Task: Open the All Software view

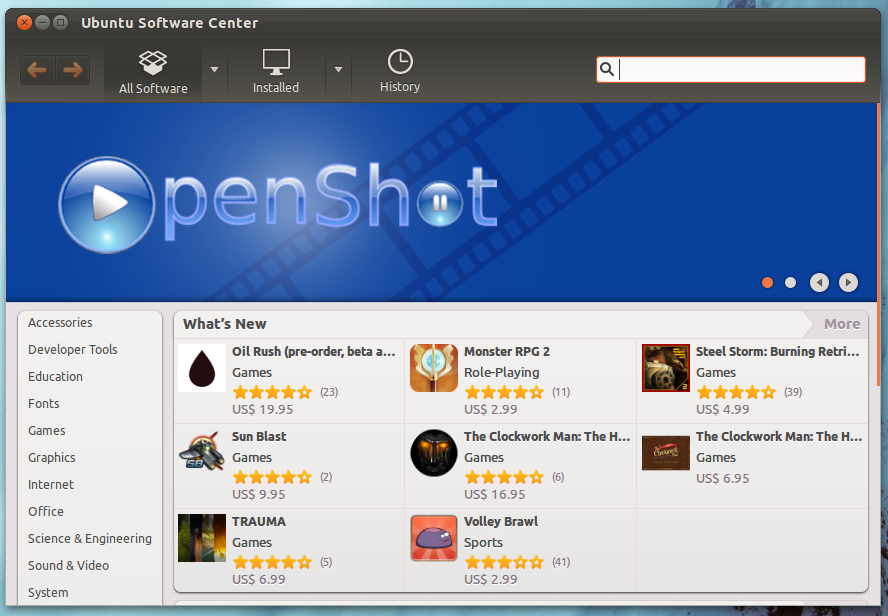Action: (x=153, y=72)
